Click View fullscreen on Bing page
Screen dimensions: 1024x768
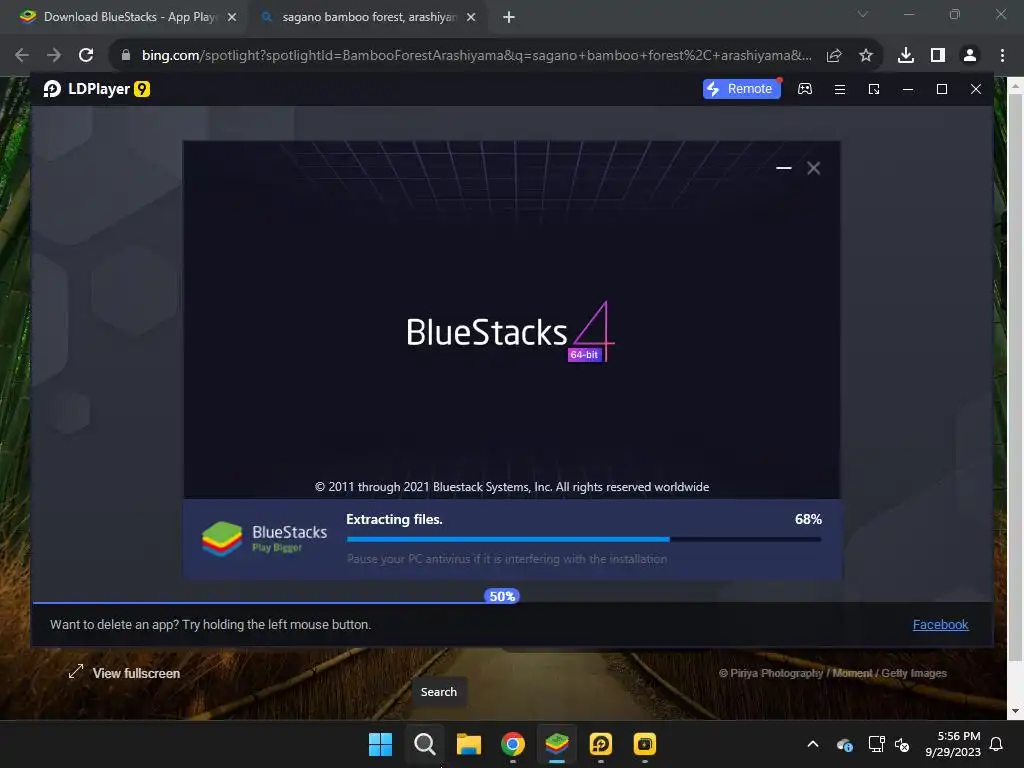click(124, 673)
